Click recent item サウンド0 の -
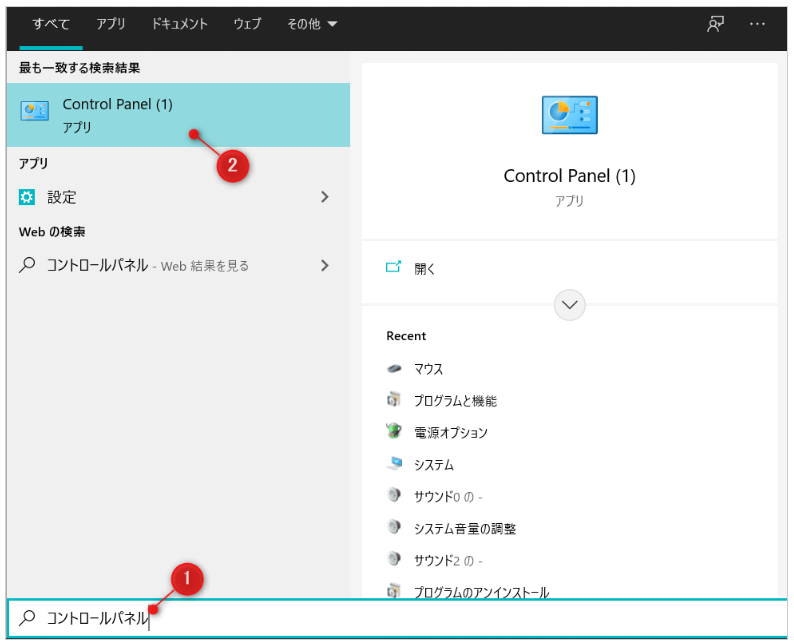Screen dimensions: 794x643 448,497
